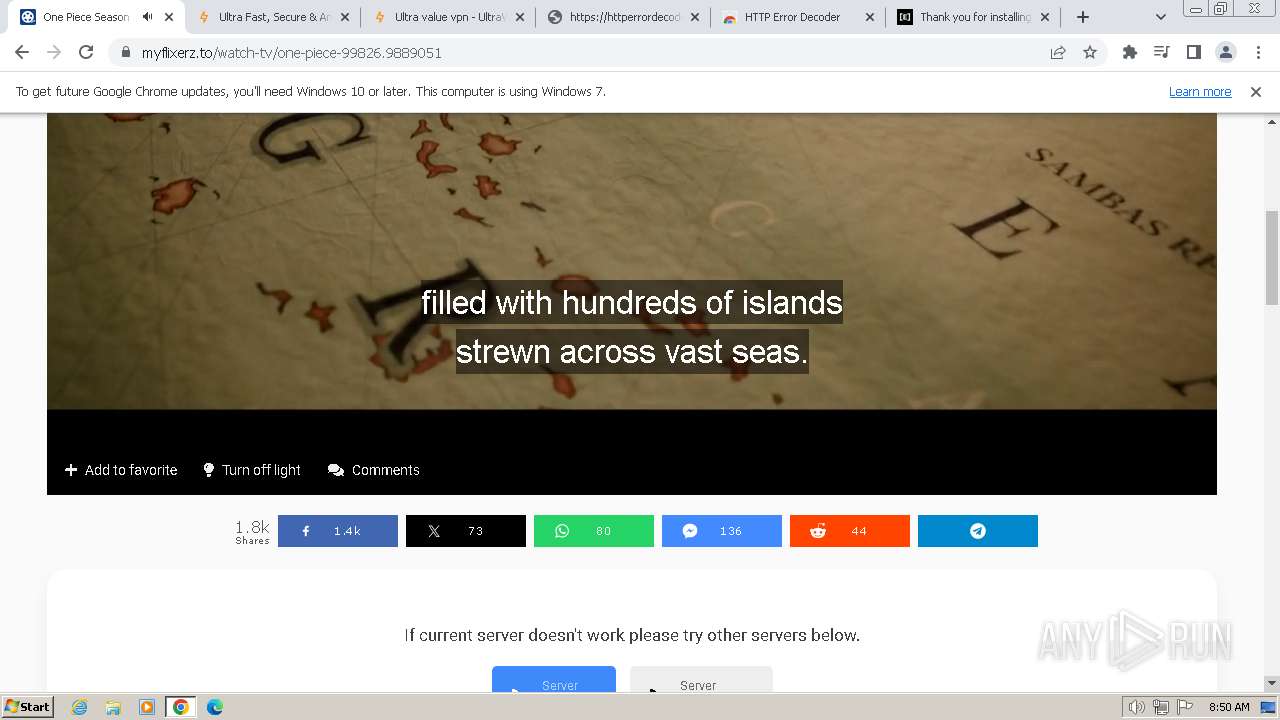Close the HTTP Error Decoder tab
This screenshot has height=720, width=1280.
point(870,17)
